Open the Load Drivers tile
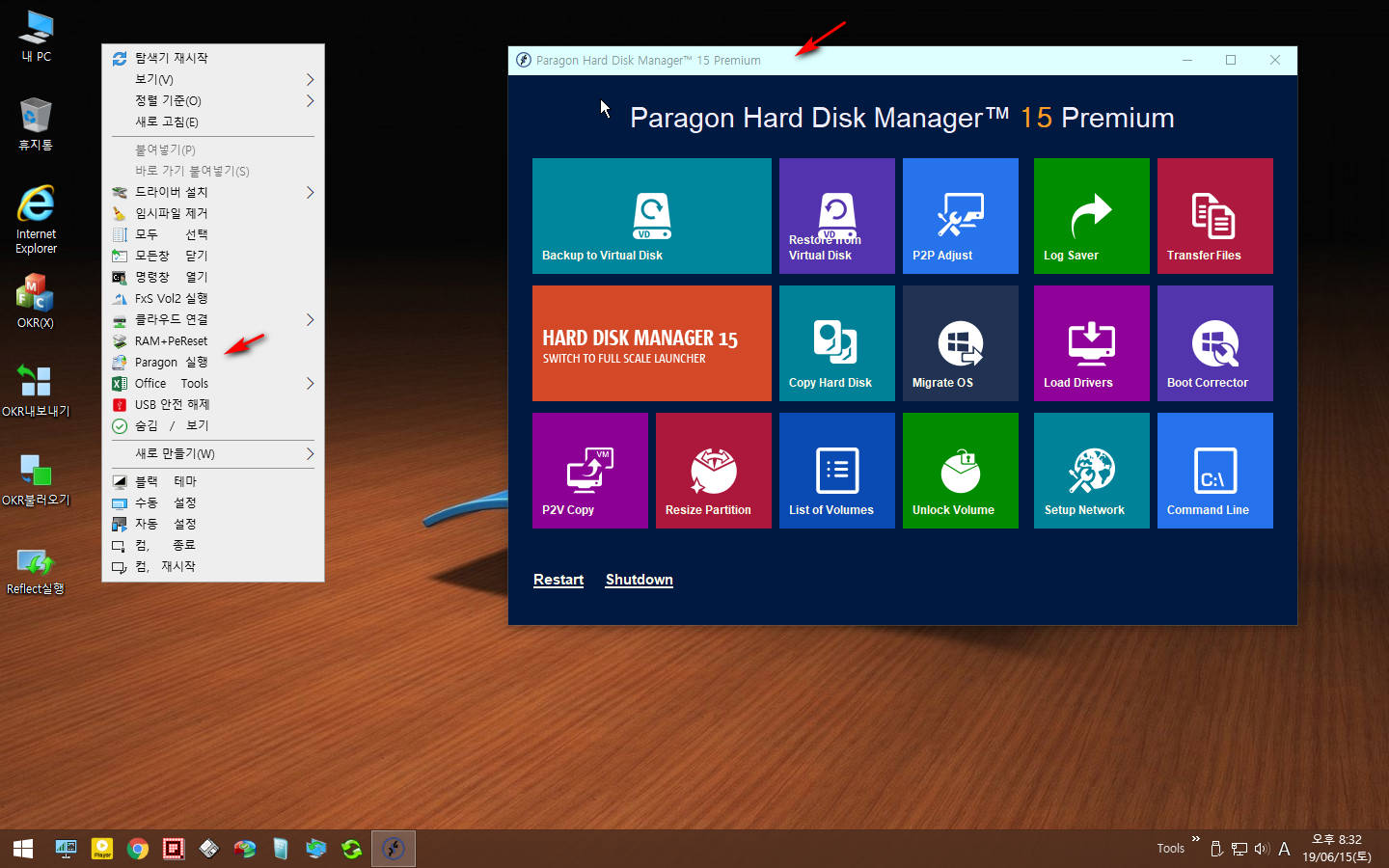 tap(1092, 343)
